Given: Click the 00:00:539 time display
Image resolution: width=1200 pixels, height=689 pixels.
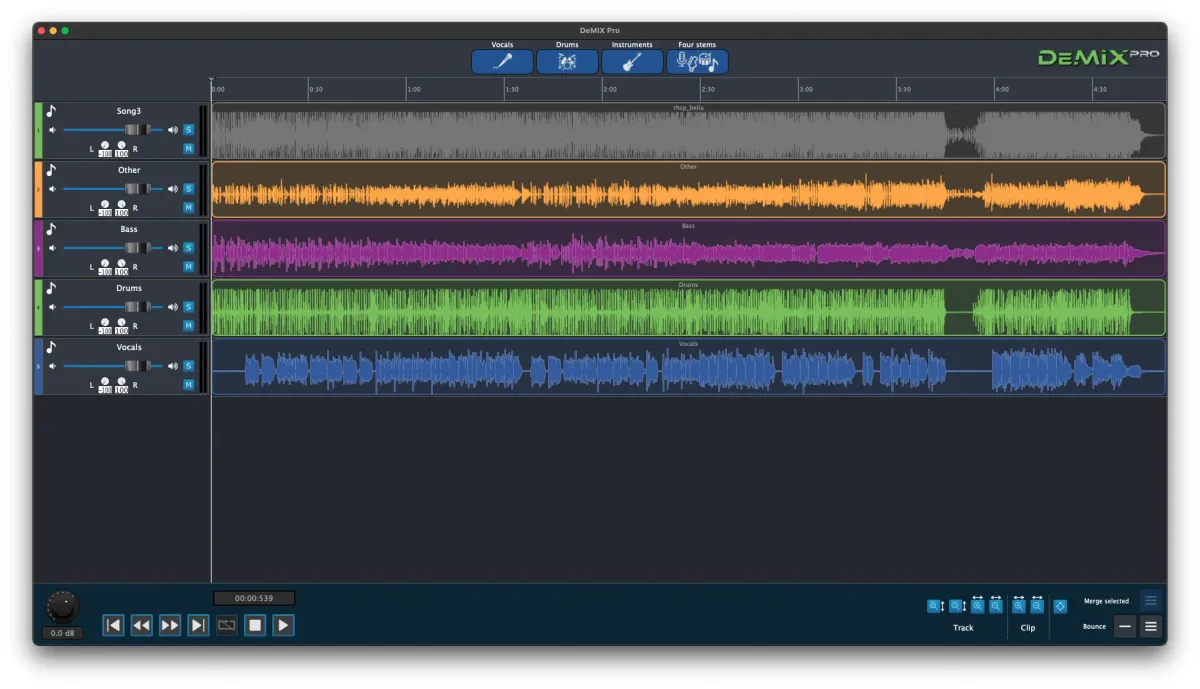Looking at the screenshot, I should (x=254, y=598).
